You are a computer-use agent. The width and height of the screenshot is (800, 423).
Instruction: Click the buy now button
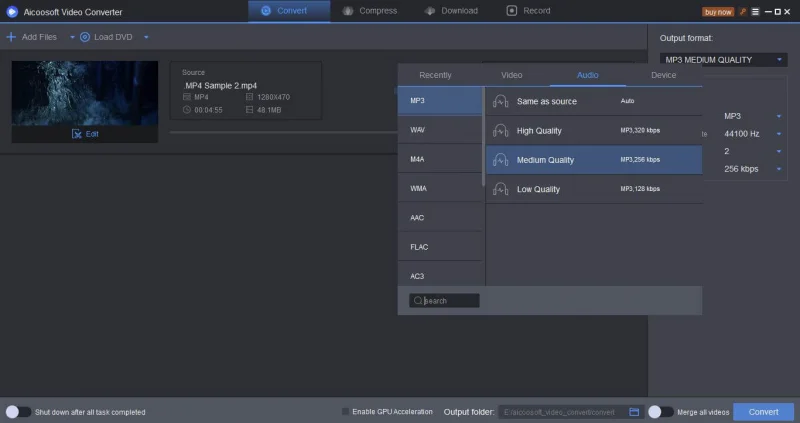click(x=717, y=12)
